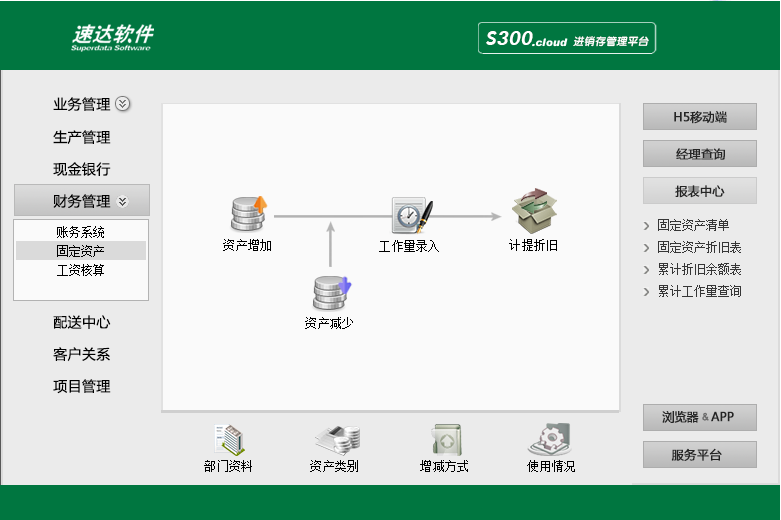Open the 累计折旧余额表 report link

coord(699,269)
